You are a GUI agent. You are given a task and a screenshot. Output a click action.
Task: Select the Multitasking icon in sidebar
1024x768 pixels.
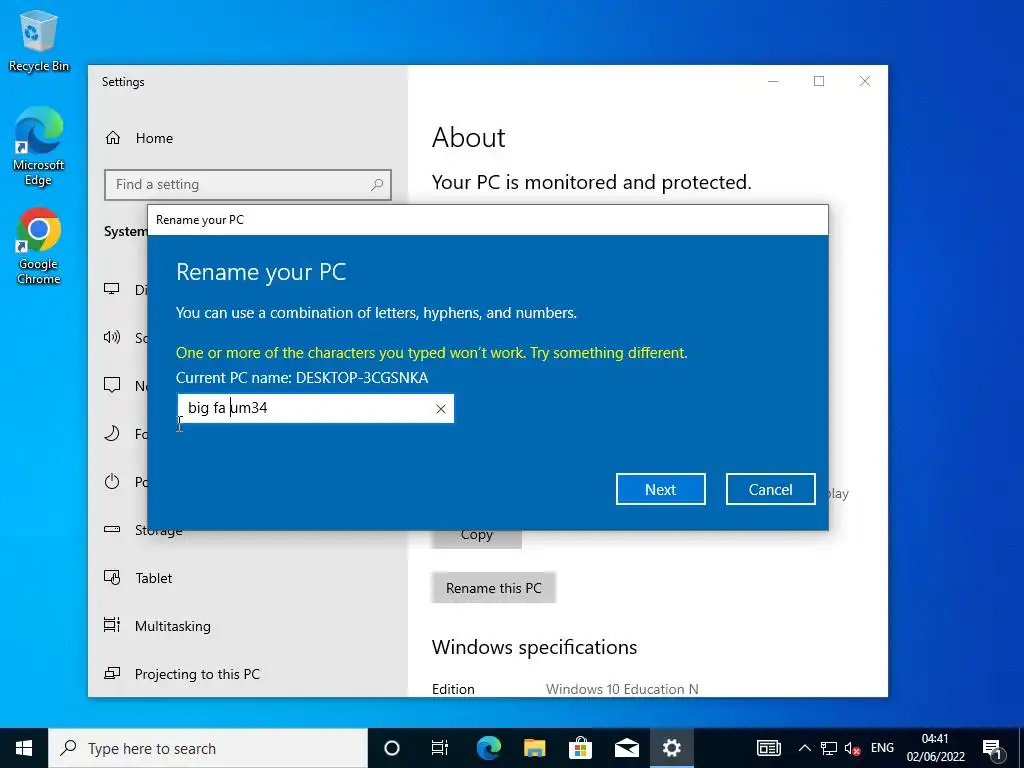click(x=112, y=625)
